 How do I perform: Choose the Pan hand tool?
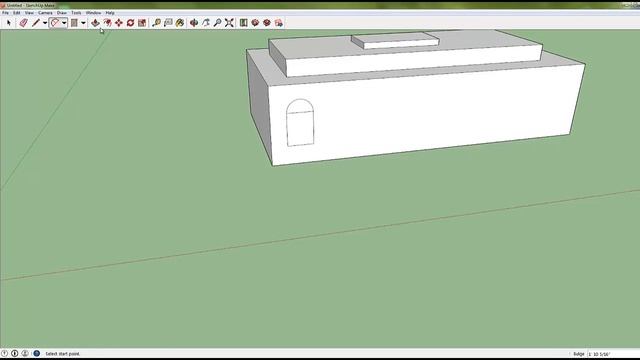(x=206, y=23)
